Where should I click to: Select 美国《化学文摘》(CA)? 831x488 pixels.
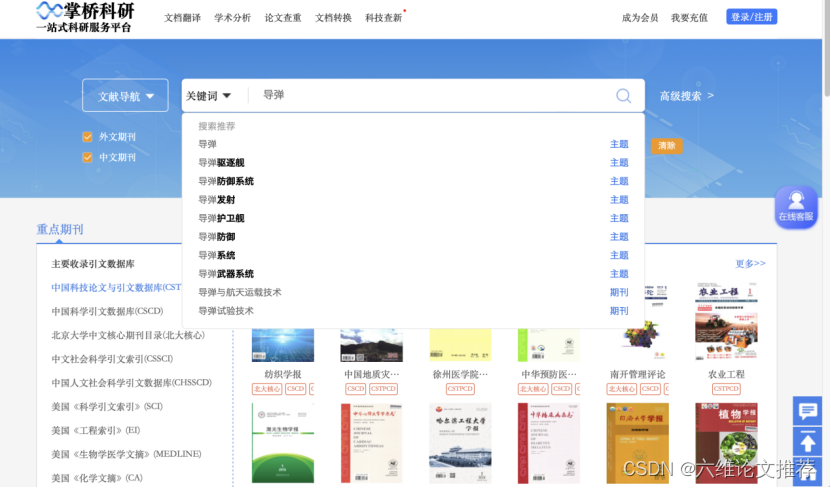[x=96, y=478]
